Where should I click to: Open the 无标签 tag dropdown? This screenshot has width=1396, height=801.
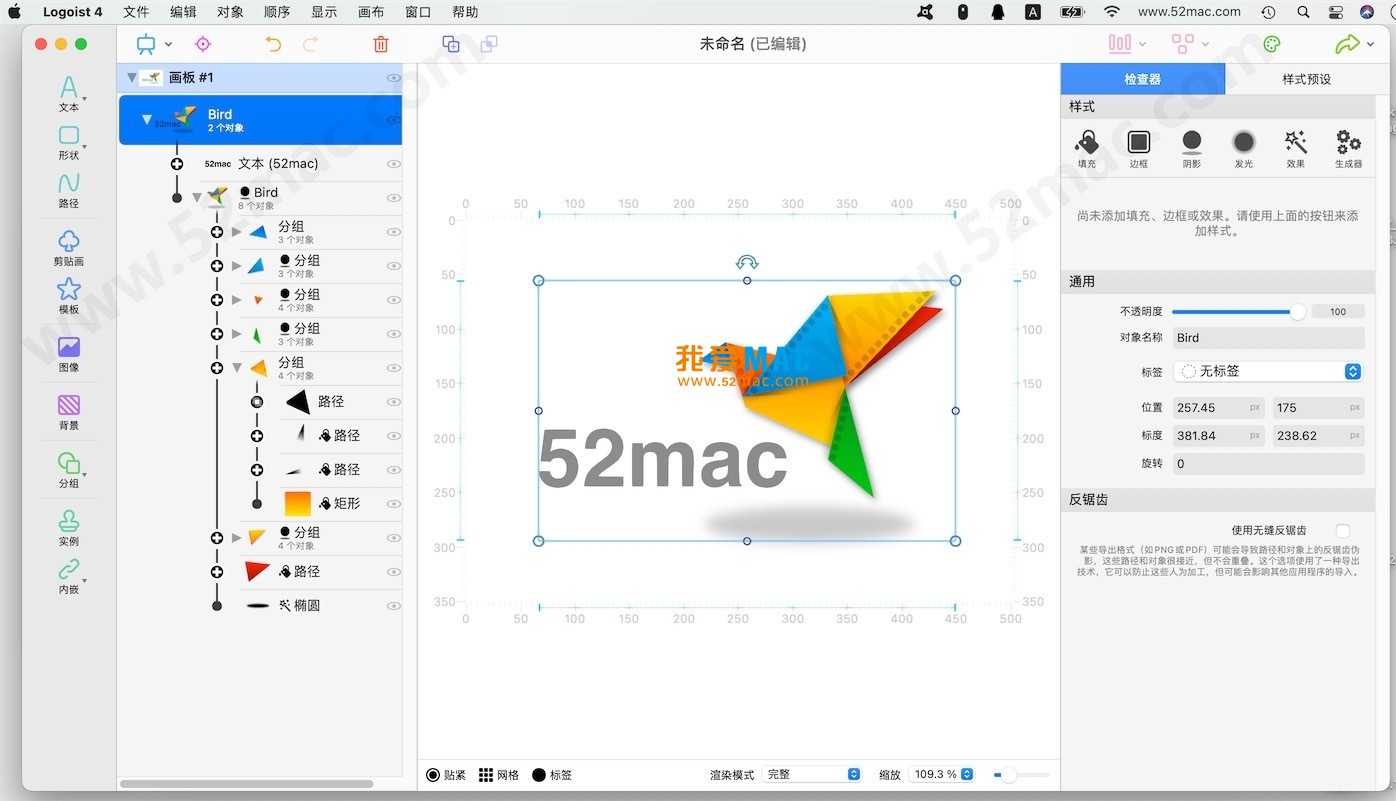(1268, 371)
